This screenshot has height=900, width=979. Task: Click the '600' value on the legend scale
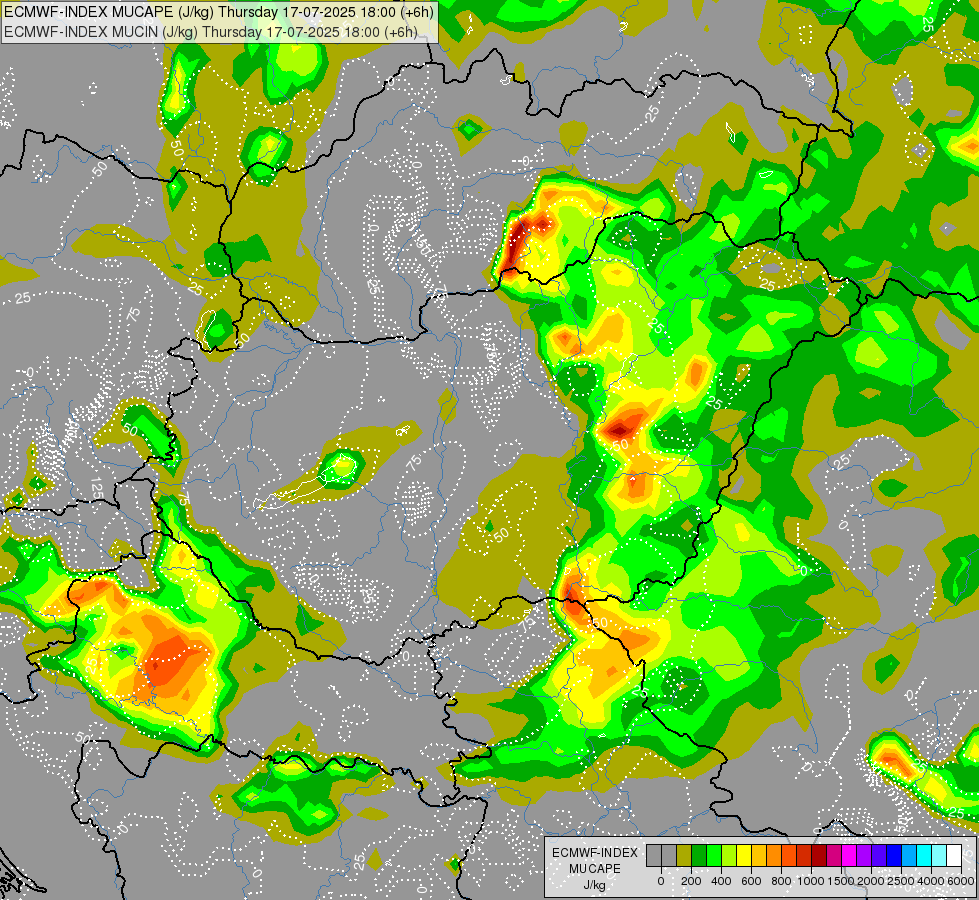[x=751, y=881]
